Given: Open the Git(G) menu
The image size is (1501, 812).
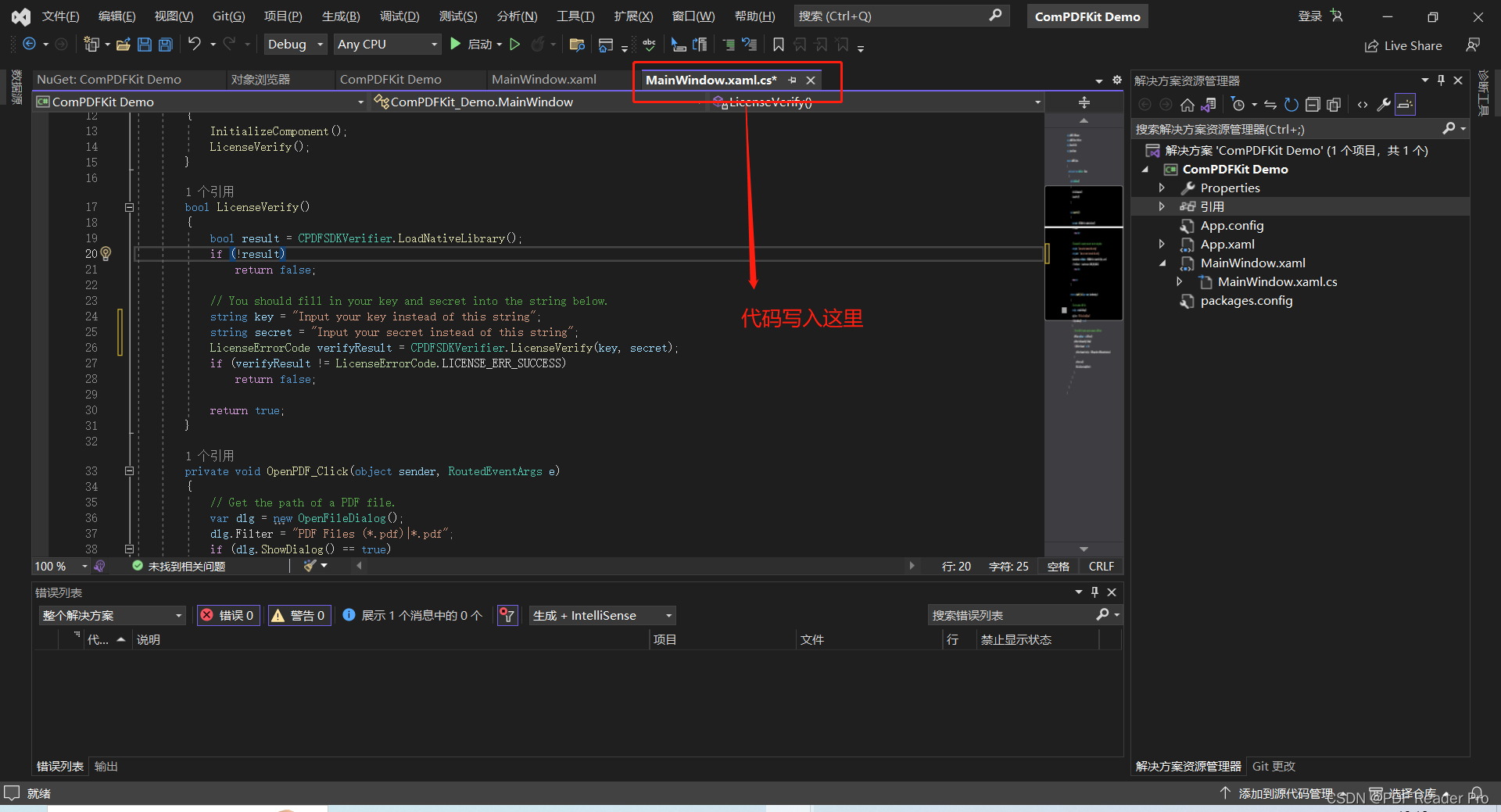Looking at the screenshot, I should 228,16.
